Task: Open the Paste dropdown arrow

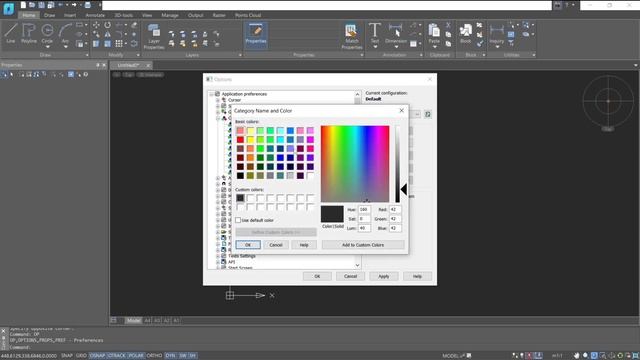Action: [434, 47]
